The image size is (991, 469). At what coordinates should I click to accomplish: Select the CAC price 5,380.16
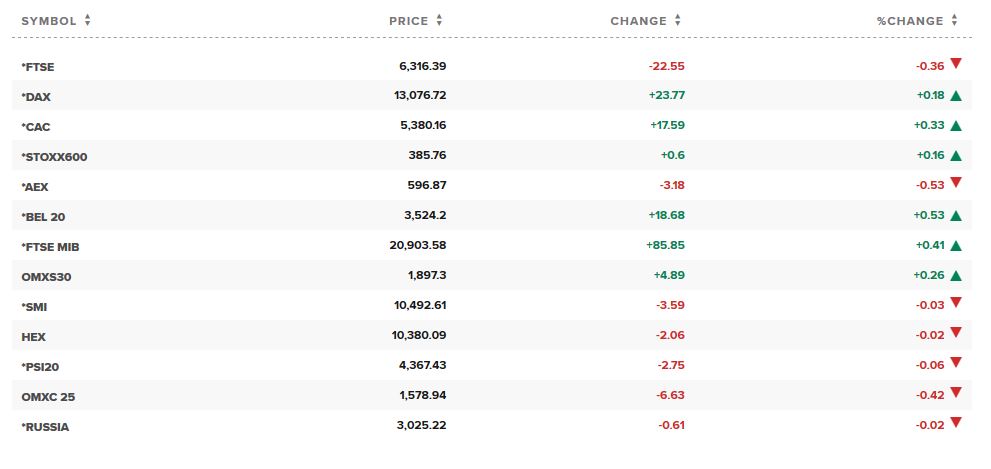423,125
